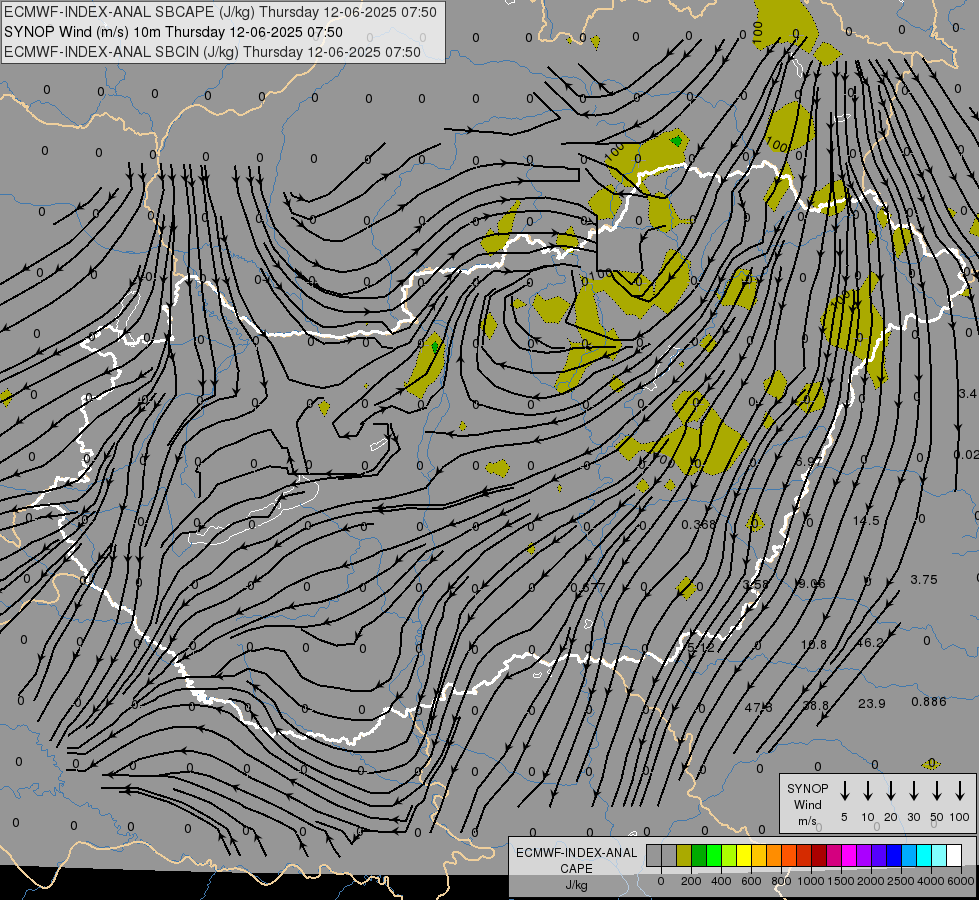
Task: Select the J/kg unit label in legend
Action: (x=576, y=885)
